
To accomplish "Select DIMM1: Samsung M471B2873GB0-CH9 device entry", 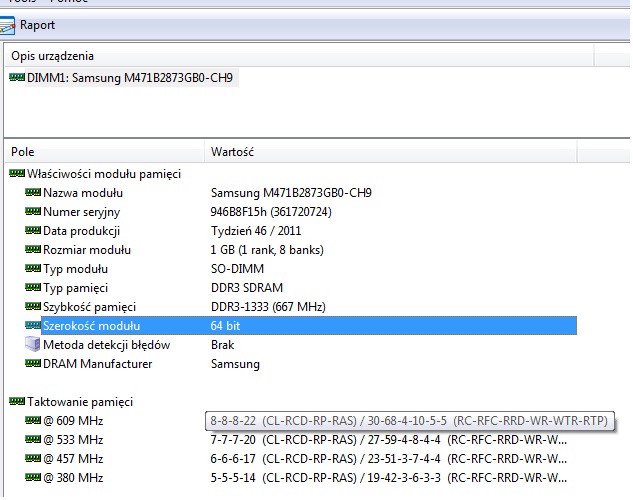I will 130,77.
